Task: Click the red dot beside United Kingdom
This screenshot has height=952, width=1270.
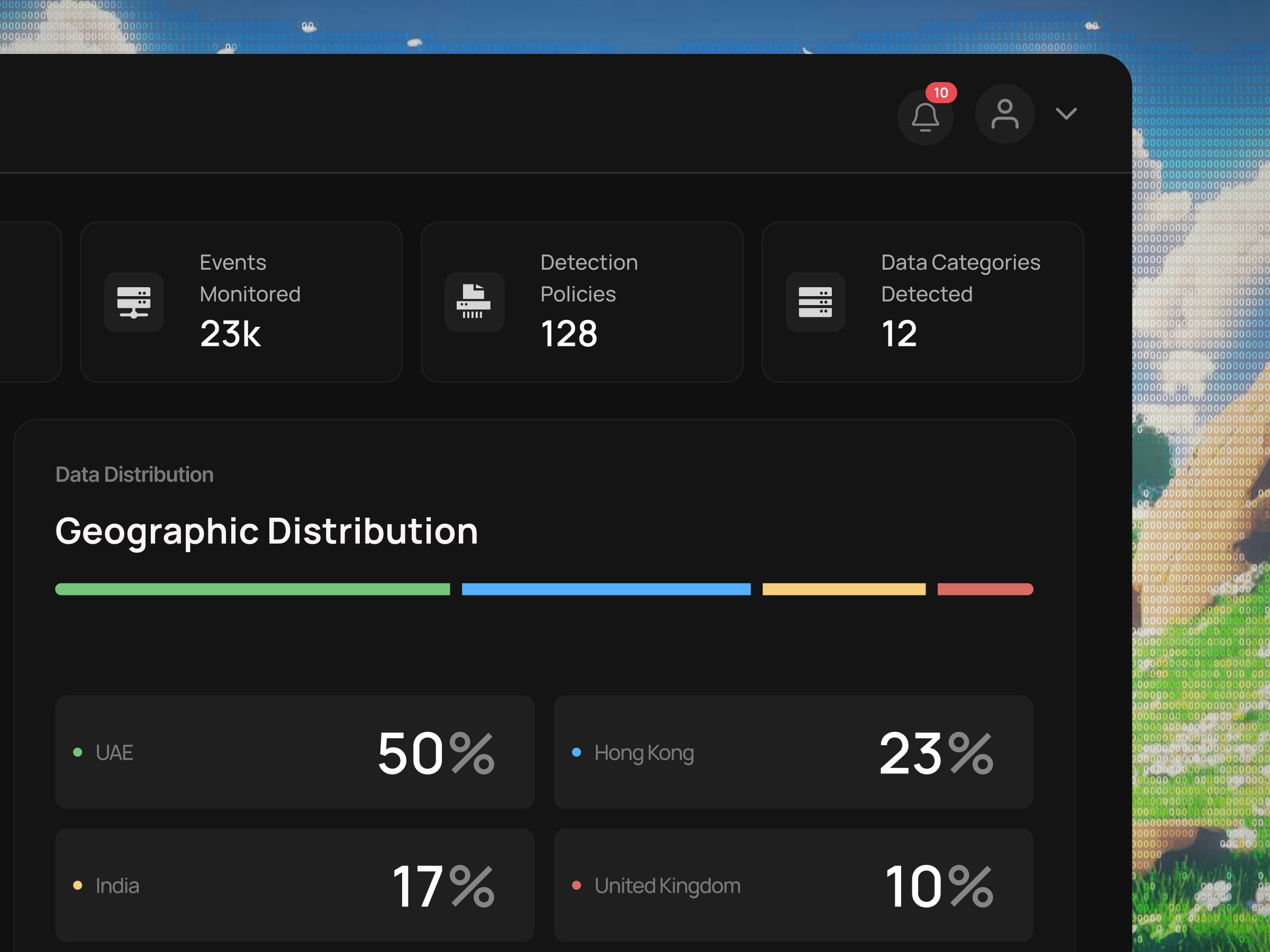Action: pyautogui.click(x=576, y=885)
